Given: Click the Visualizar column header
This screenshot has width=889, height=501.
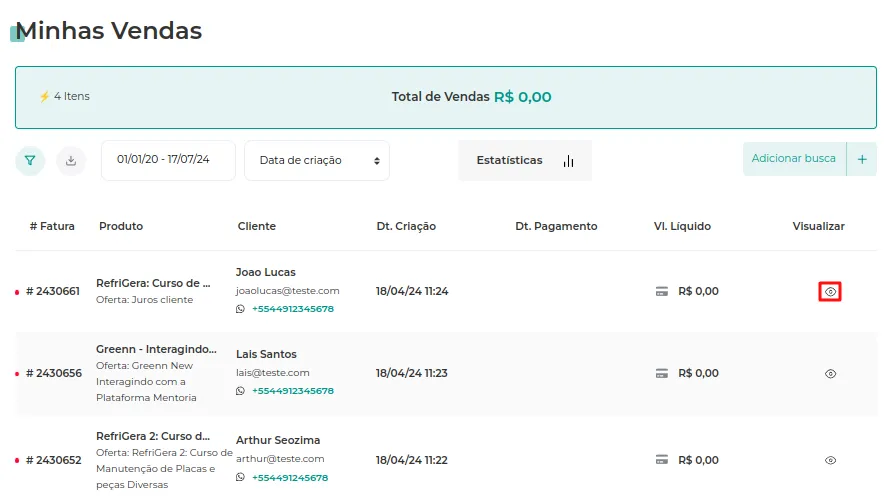Looking at the screenshot, I should coord(818,226).
